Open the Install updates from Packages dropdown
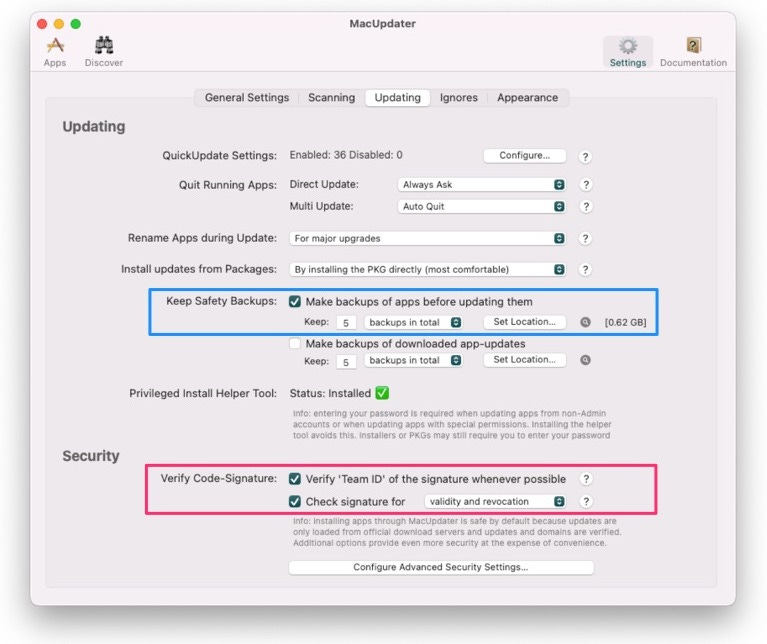Image resolution: width=767 pixels, height=644 pixels. point(428,269)
